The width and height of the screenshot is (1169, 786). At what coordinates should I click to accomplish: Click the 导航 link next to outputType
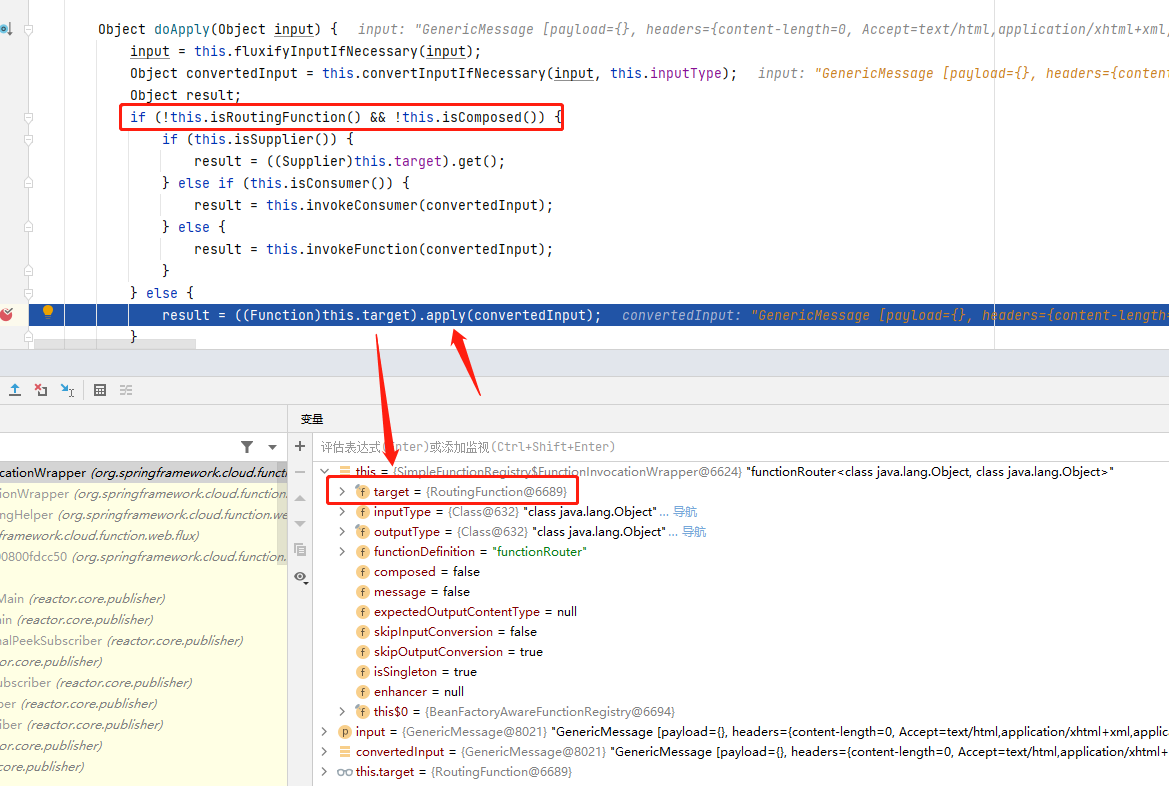[x=694, y=532]
